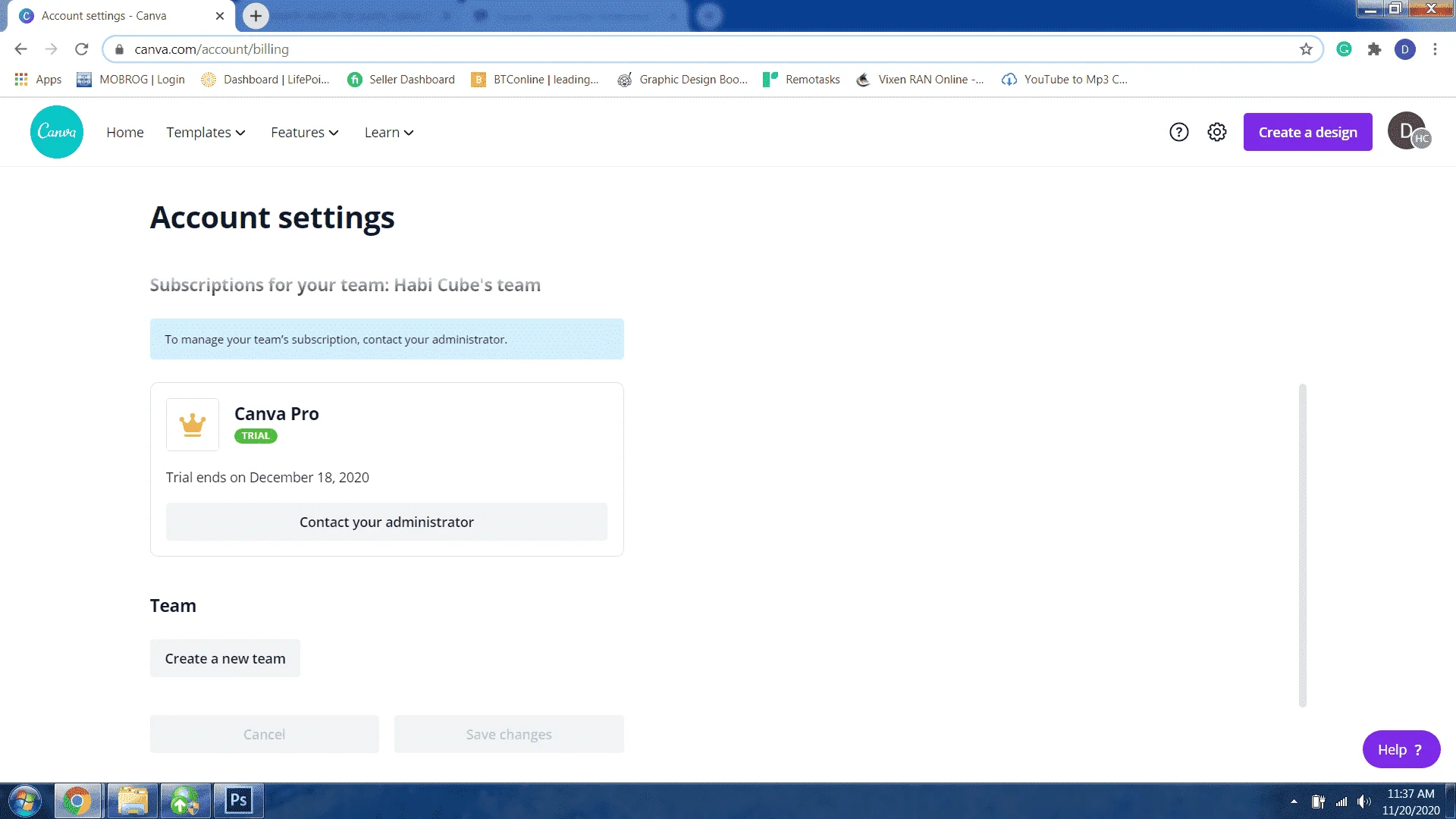Image resolution: width=1456 pixels, height=819 pixels.
Task: Click the Canva Pro crown icon
Action: (193, 425)
